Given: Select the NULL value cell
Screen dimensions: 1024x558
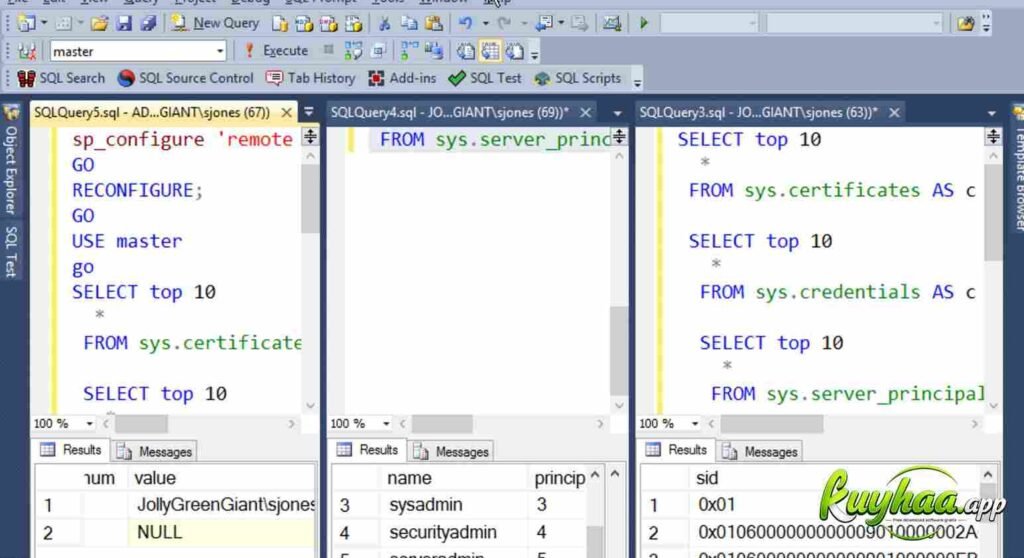Looking at the screenshot, I should coord(222,533).
